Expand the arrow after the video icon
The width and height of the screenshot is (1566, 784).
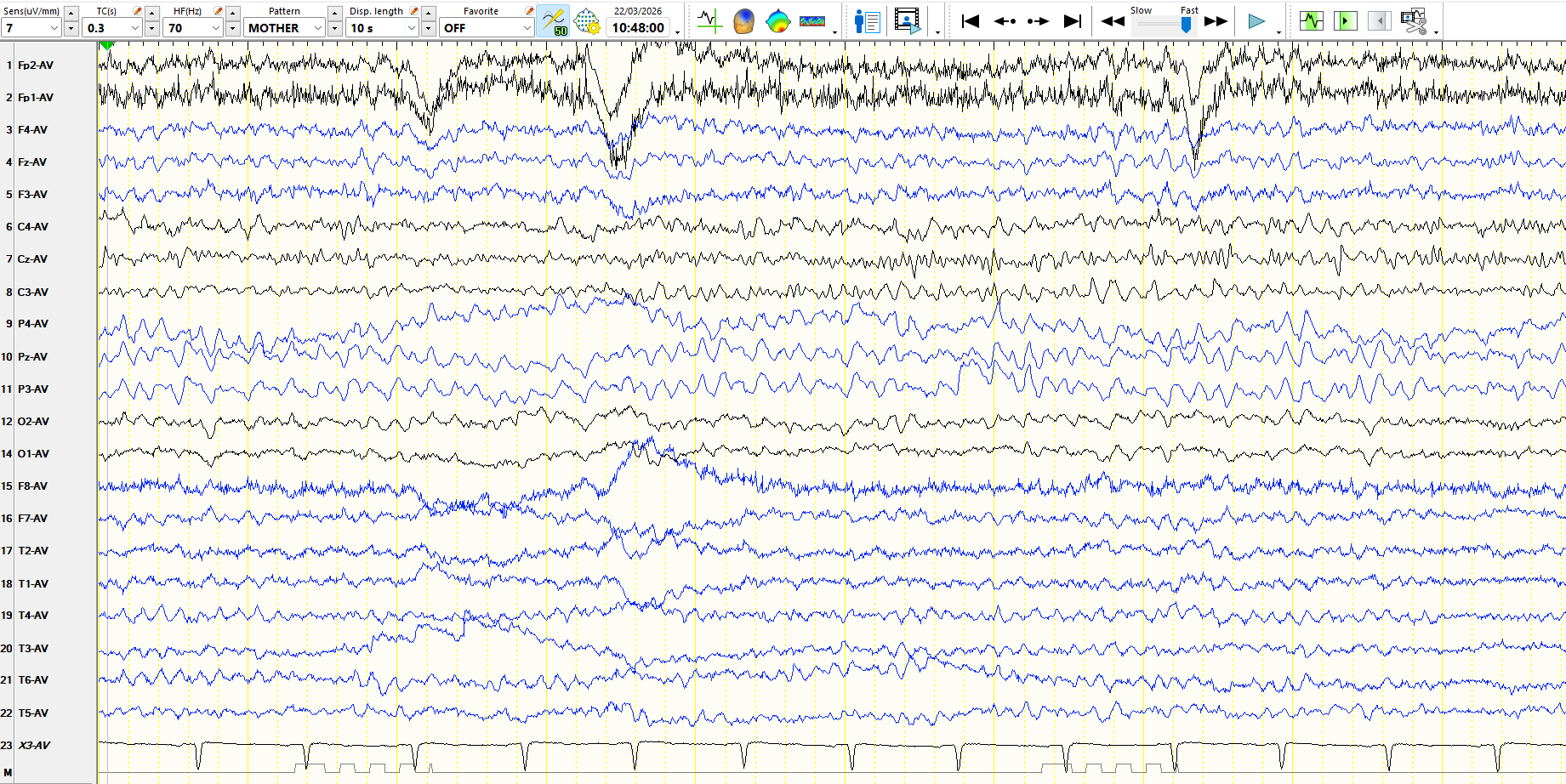click(937, 32)
